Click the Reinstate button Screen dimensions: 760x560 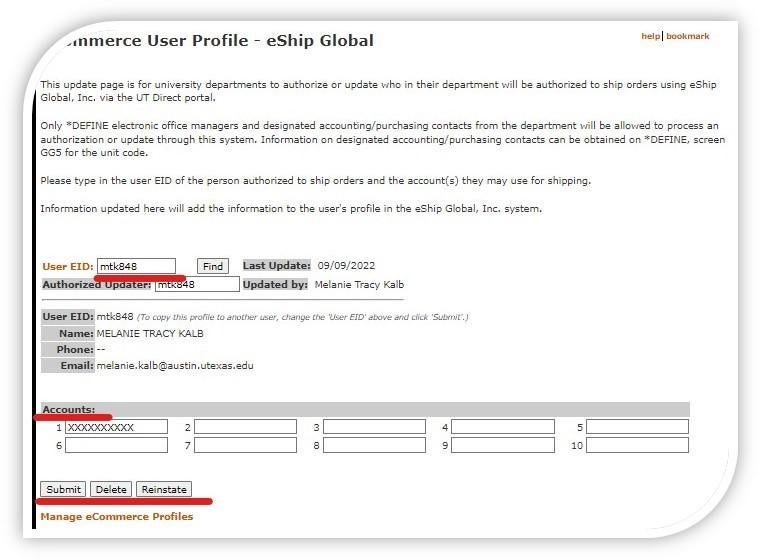pos(164,489)
